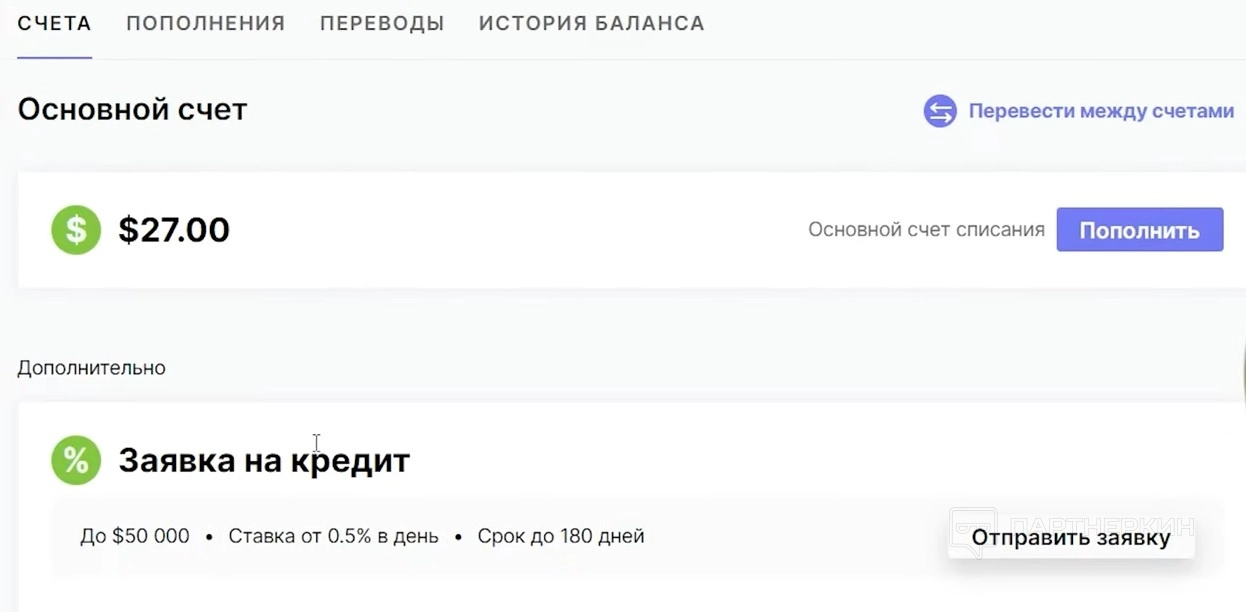Open the СЧЕТА tab
The width and height of the screenshot is (1246, 612).
point(55,23)
